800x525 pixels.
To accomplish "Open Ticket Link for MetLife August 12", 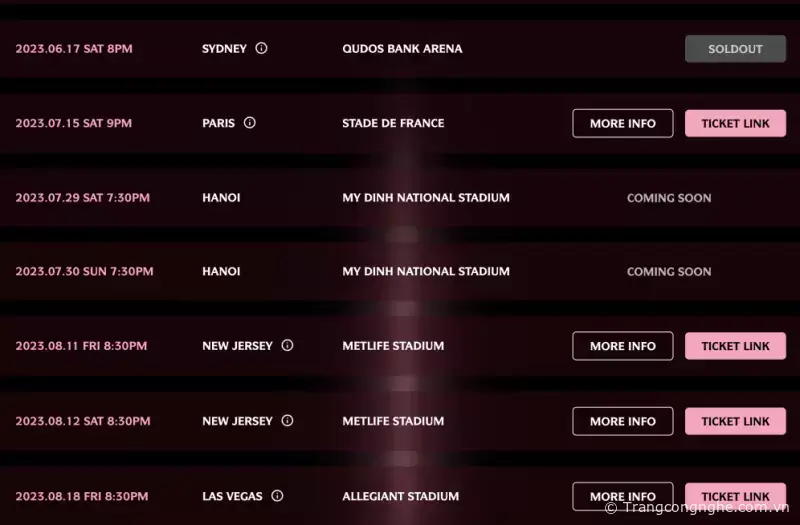I will click(735, 421).
